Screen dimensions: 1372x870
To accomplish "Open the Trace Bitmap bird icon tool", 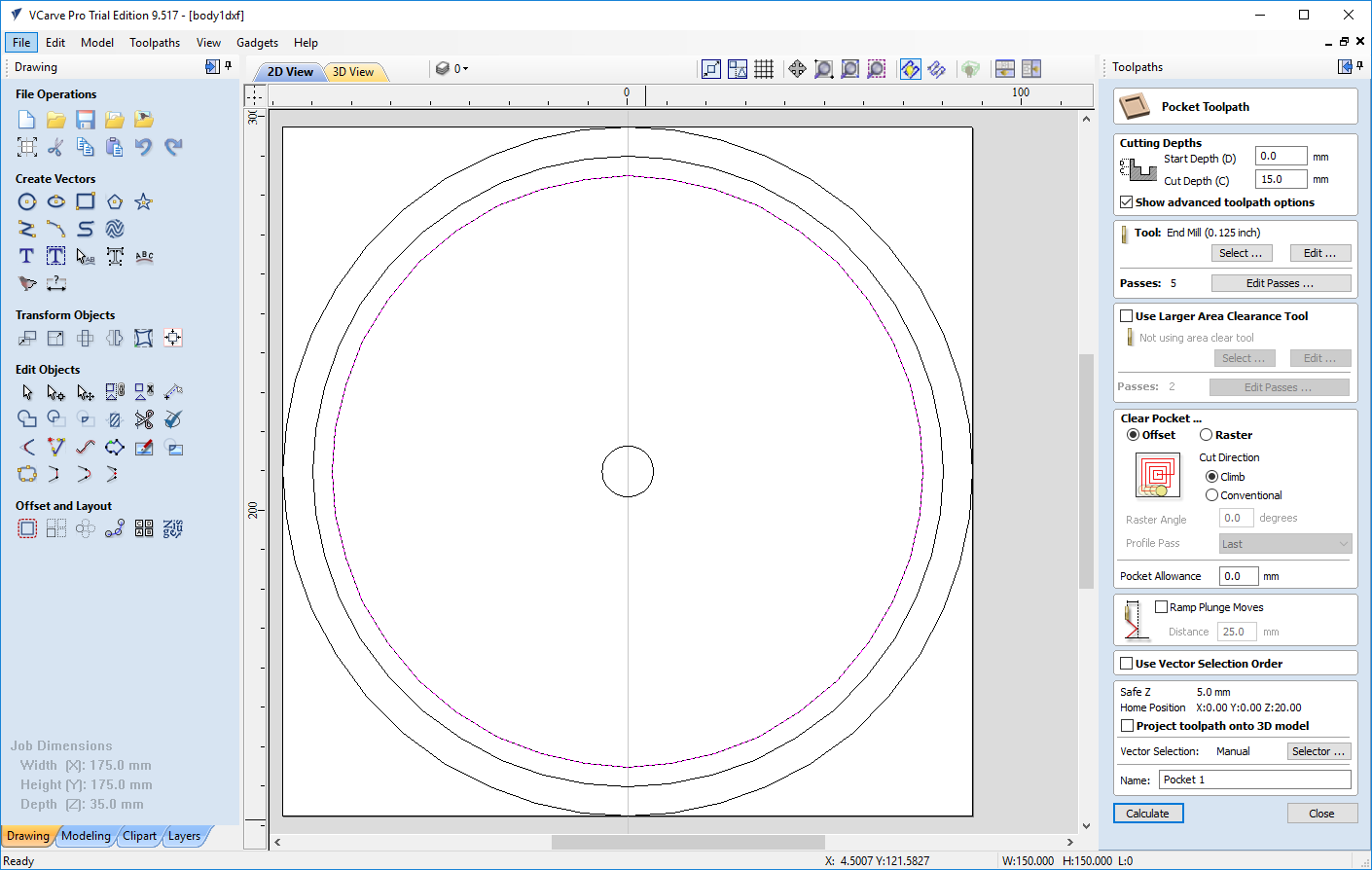I will (27, 283).
